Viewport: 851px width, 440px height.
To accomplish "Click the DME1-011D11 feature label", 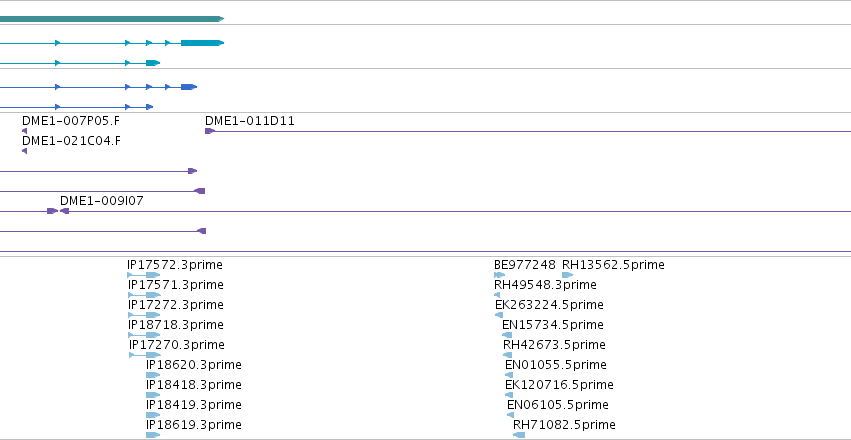I will pos(250,120).
